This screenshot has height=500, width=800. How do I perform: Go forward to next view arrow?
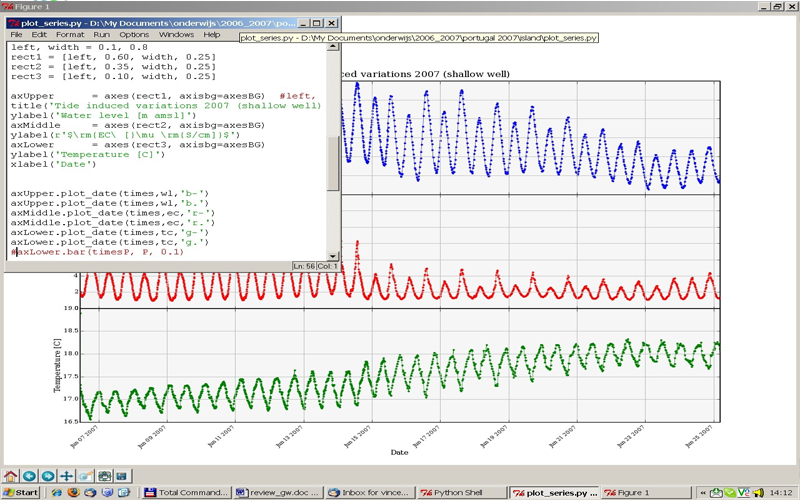point(47,476)
